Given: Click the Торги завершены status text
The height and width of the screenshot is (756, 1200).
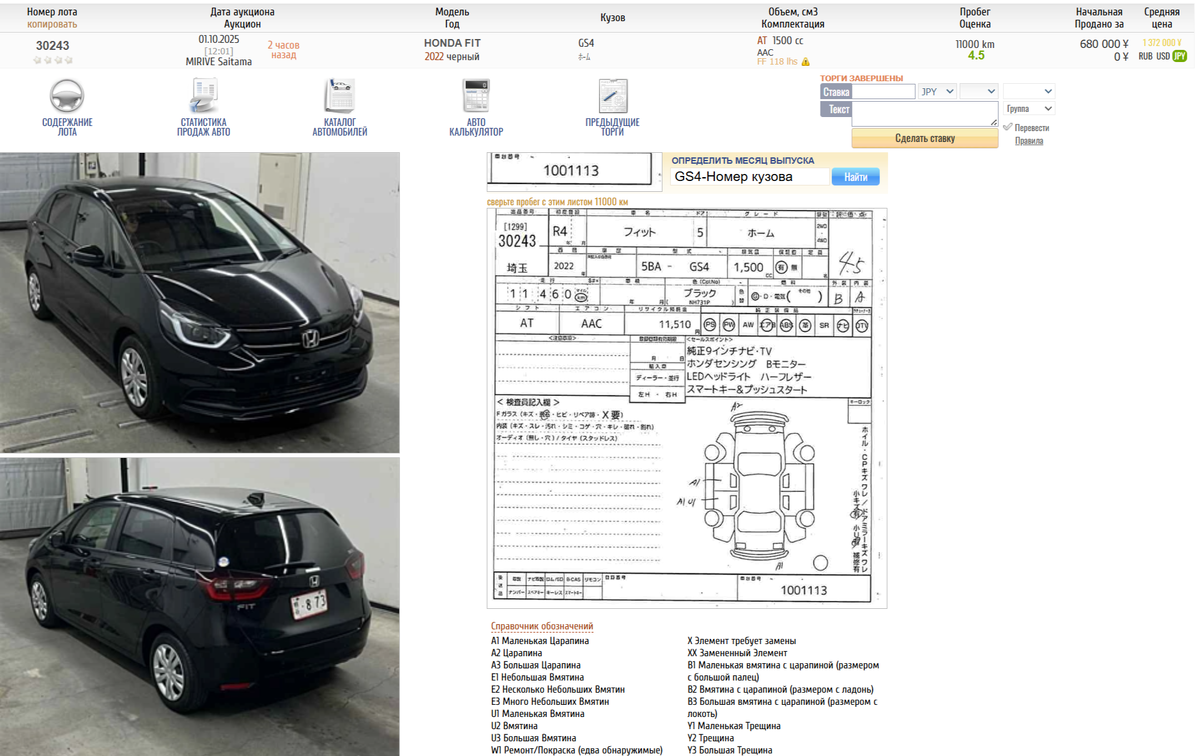Looking at the screenshot, I should point(862,78).
